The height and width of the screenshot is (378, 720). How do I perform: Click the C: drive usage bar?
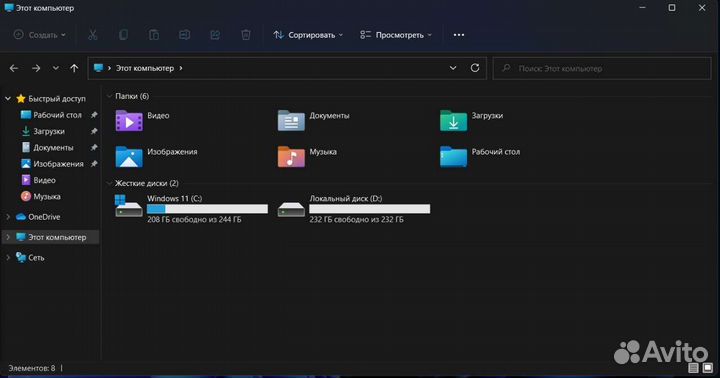tap(207, 209)
